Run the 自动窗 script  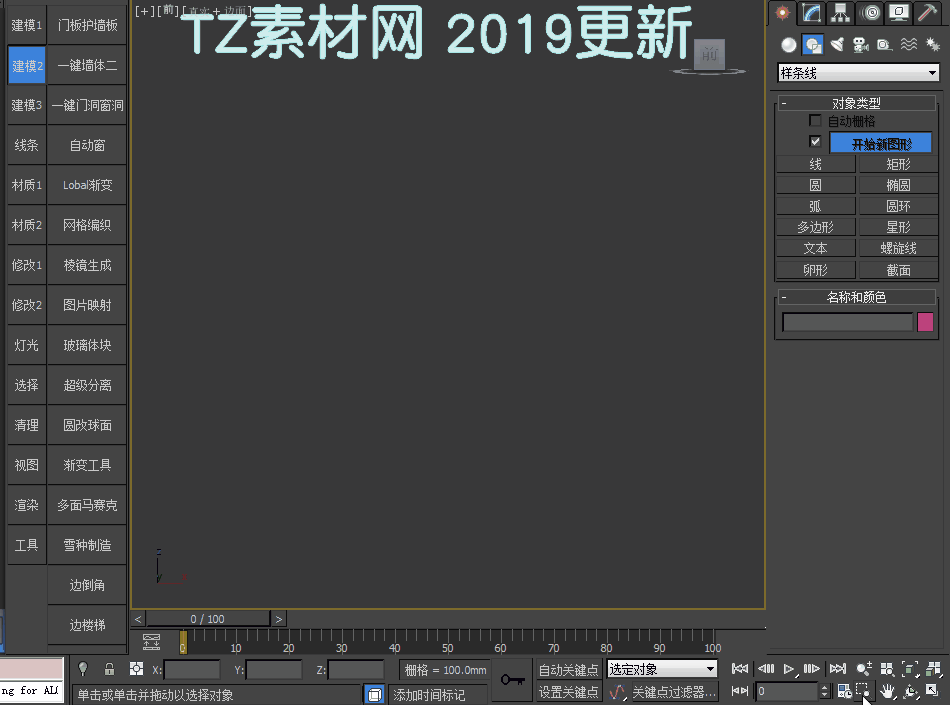click(87, 145)
